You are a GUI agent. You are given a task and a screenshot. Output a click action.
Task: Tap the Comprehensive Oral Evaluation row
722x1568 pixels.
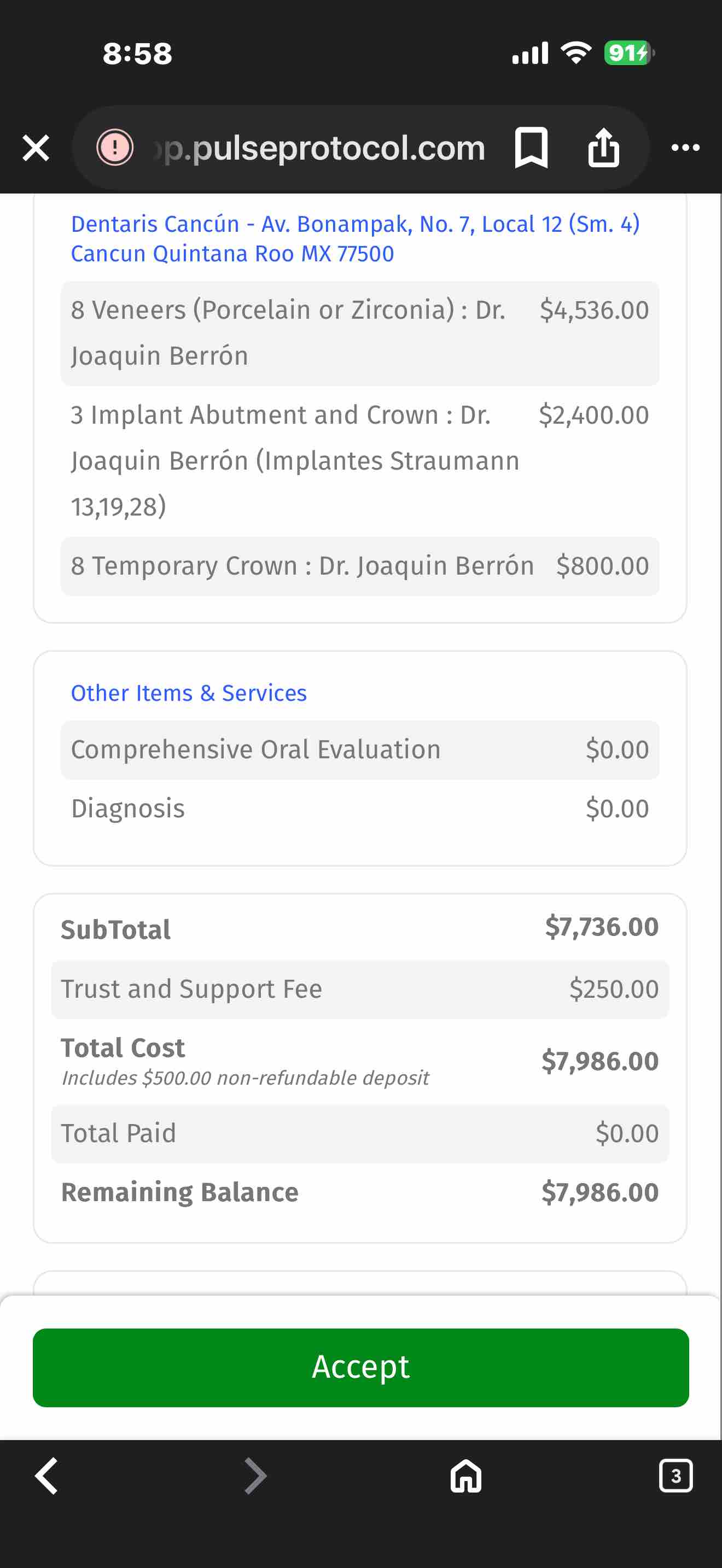pyautogui.click(x=360, y=750)
